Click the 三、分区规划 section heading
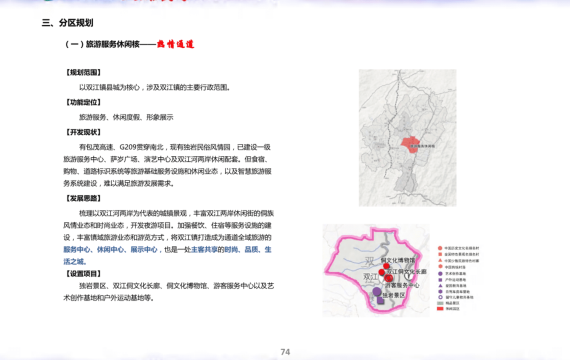The width and height of the screenshot is (570, 360). (x=68, y=23)
